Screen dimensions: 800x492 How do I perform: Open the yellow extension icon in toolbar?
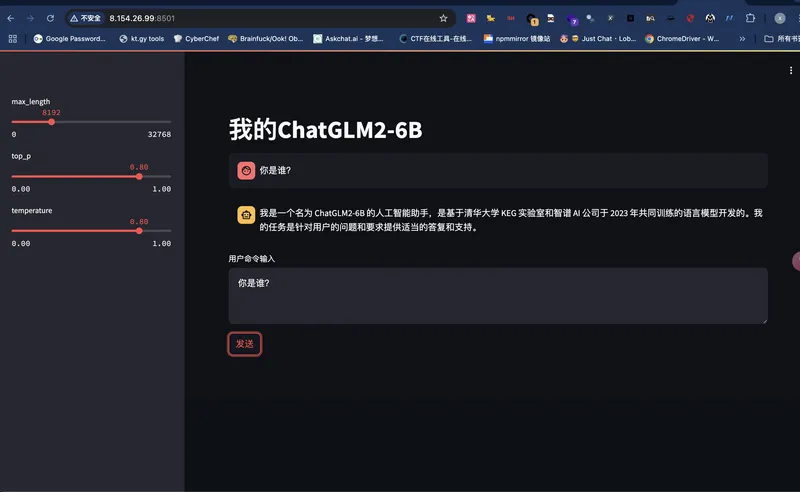point(491,18)
